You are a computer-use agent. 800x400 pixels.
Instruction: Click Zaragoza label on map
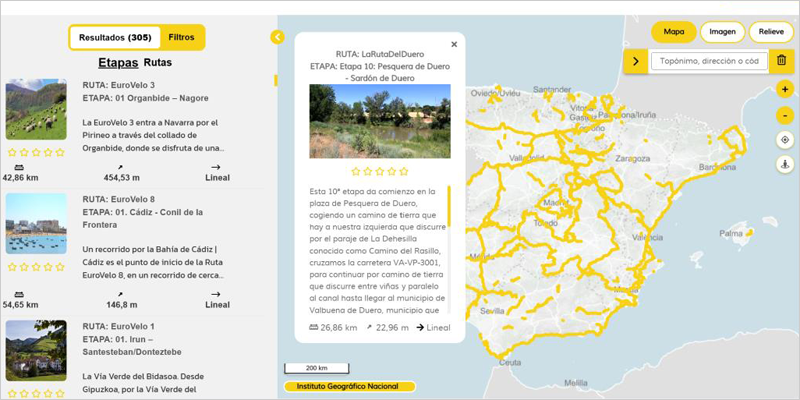coord(633,158)
